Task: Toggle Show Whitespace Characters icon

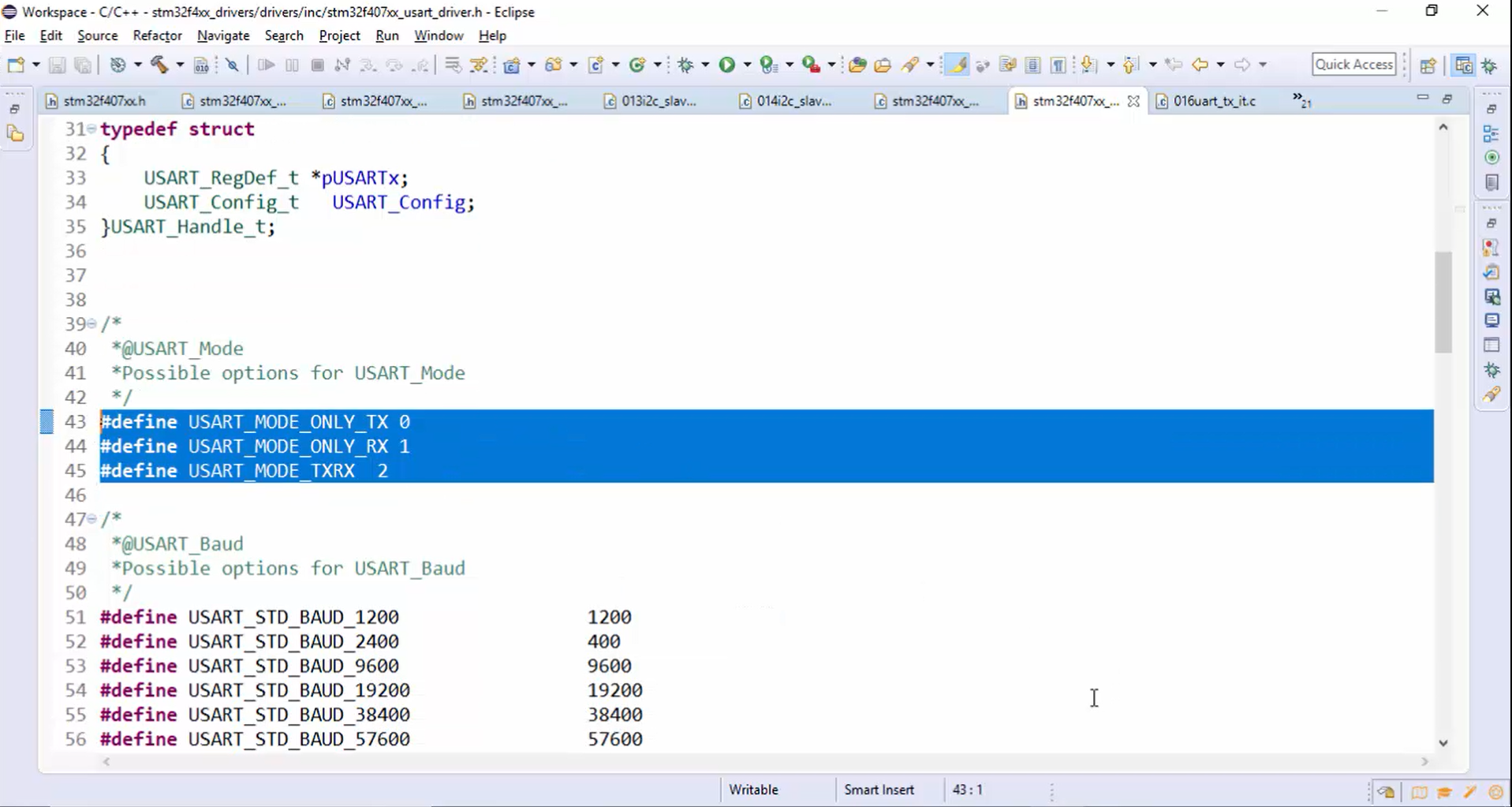Action: 1058,65
